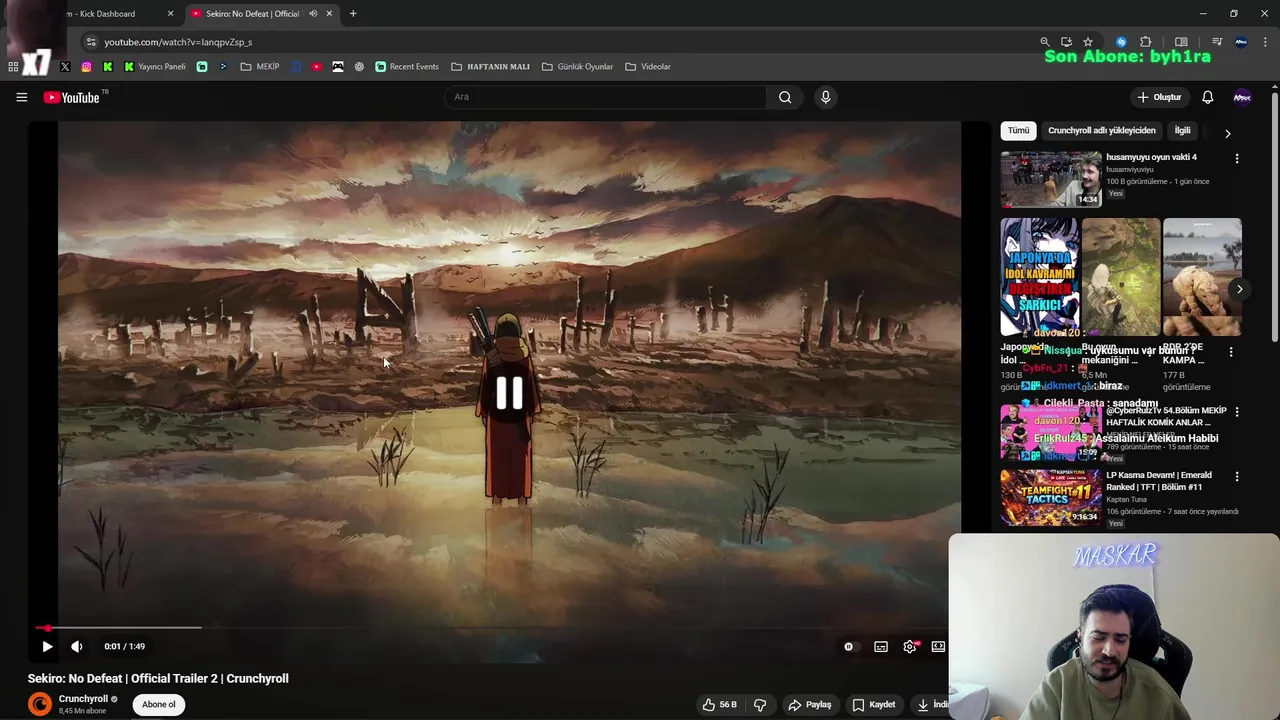Advance the Shorts shelf with next arrow
This screenshot has height=720, width=1280.
pos(1239,289)
